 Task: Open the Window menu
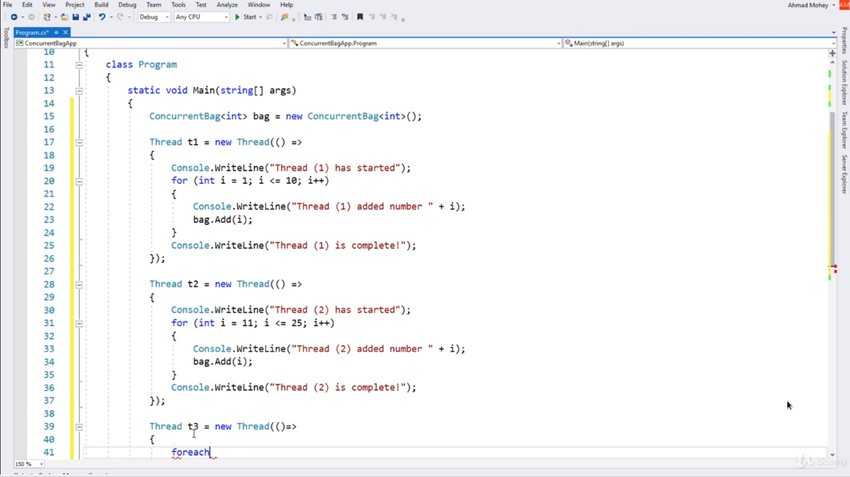259,5
